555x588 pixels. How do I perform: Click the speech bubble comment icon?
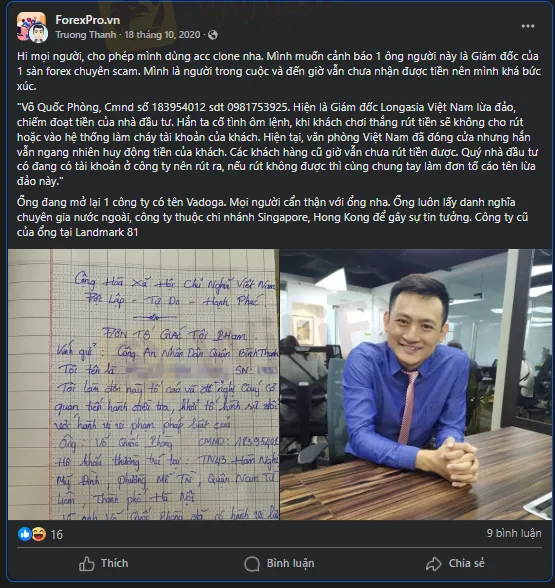[252, 564]
